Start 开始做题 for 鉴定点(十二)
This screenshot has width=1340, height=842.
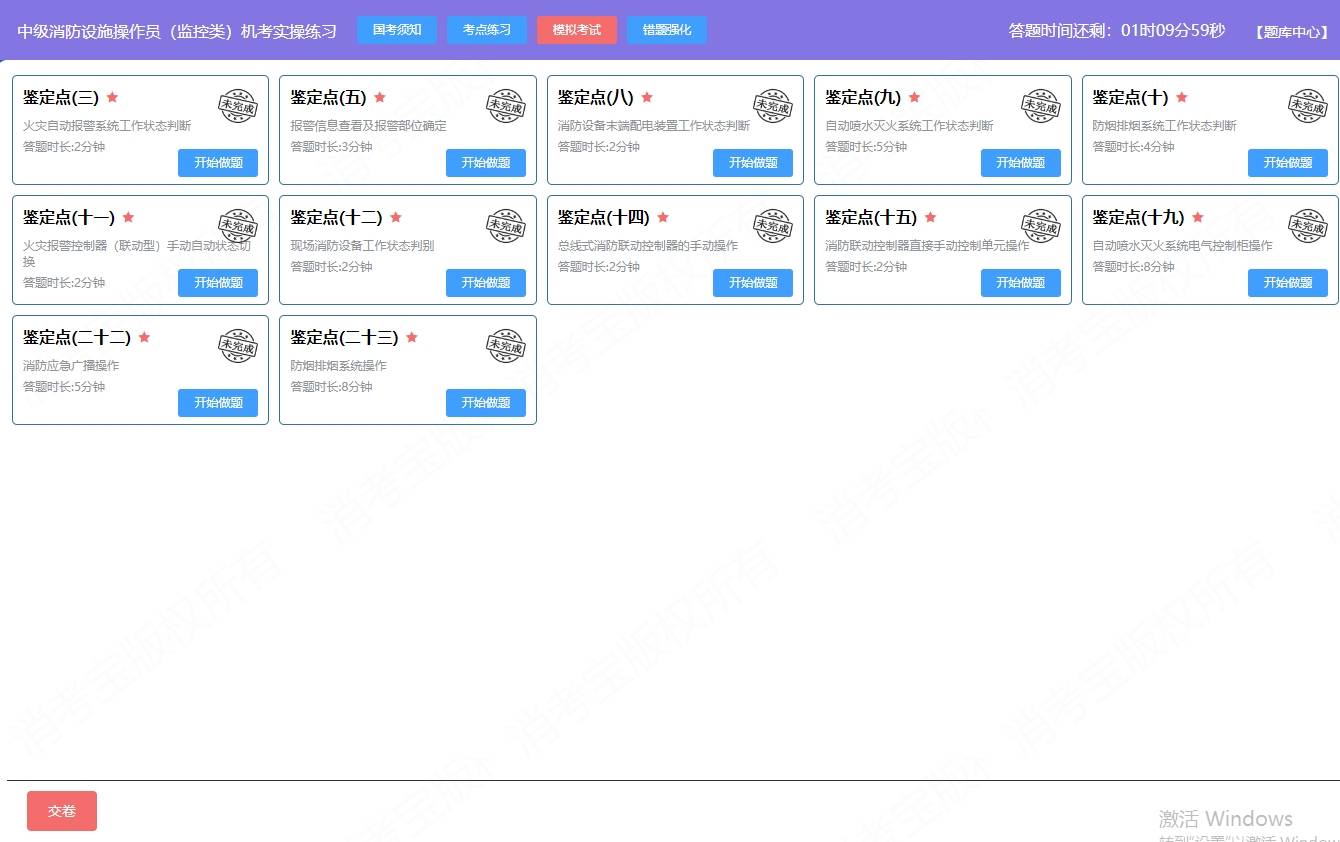pyautogui.click(x=486, y=283)
